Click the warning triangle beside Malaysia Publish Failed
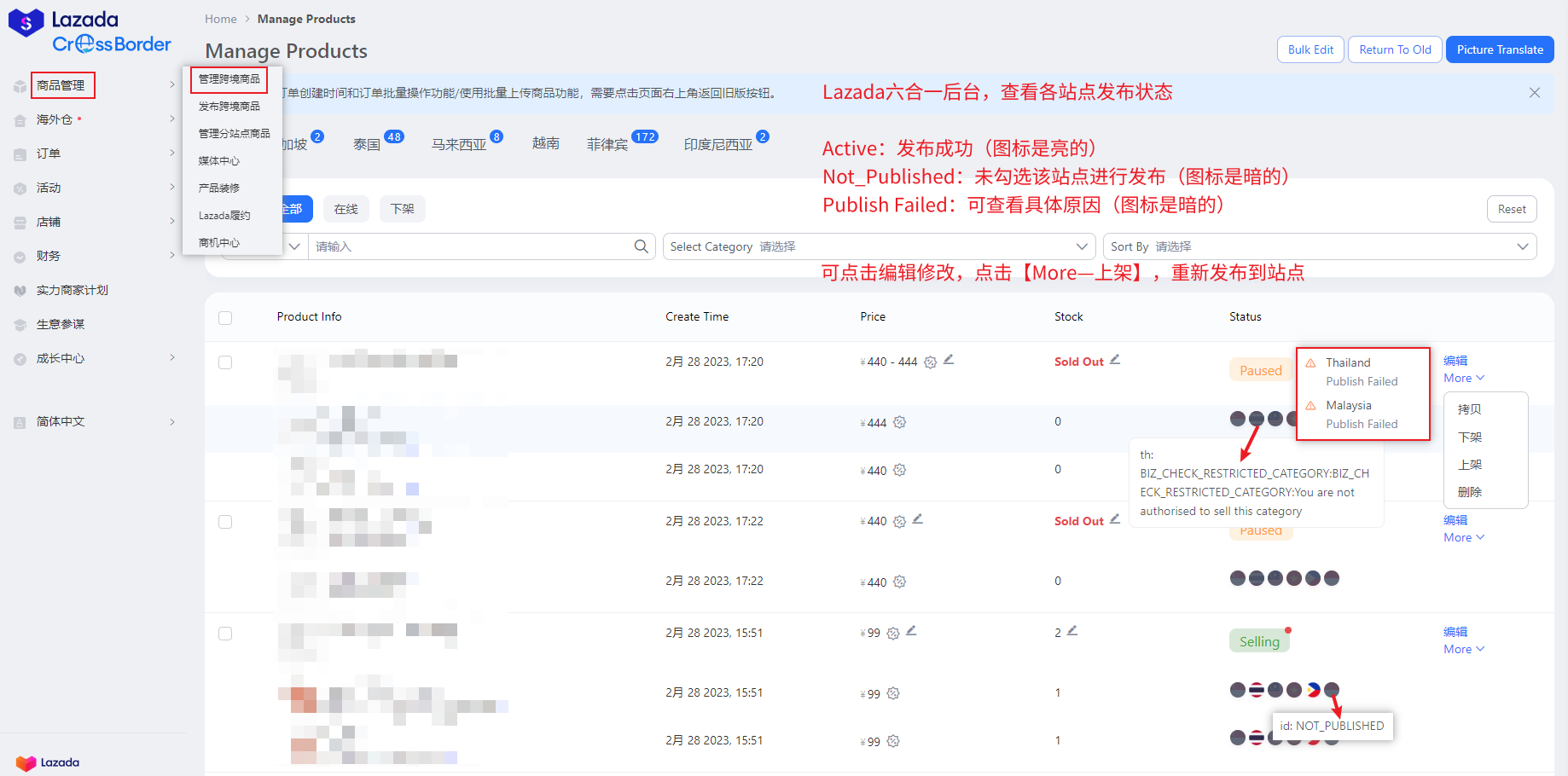1568x776 pixels. click(1310, 406)
